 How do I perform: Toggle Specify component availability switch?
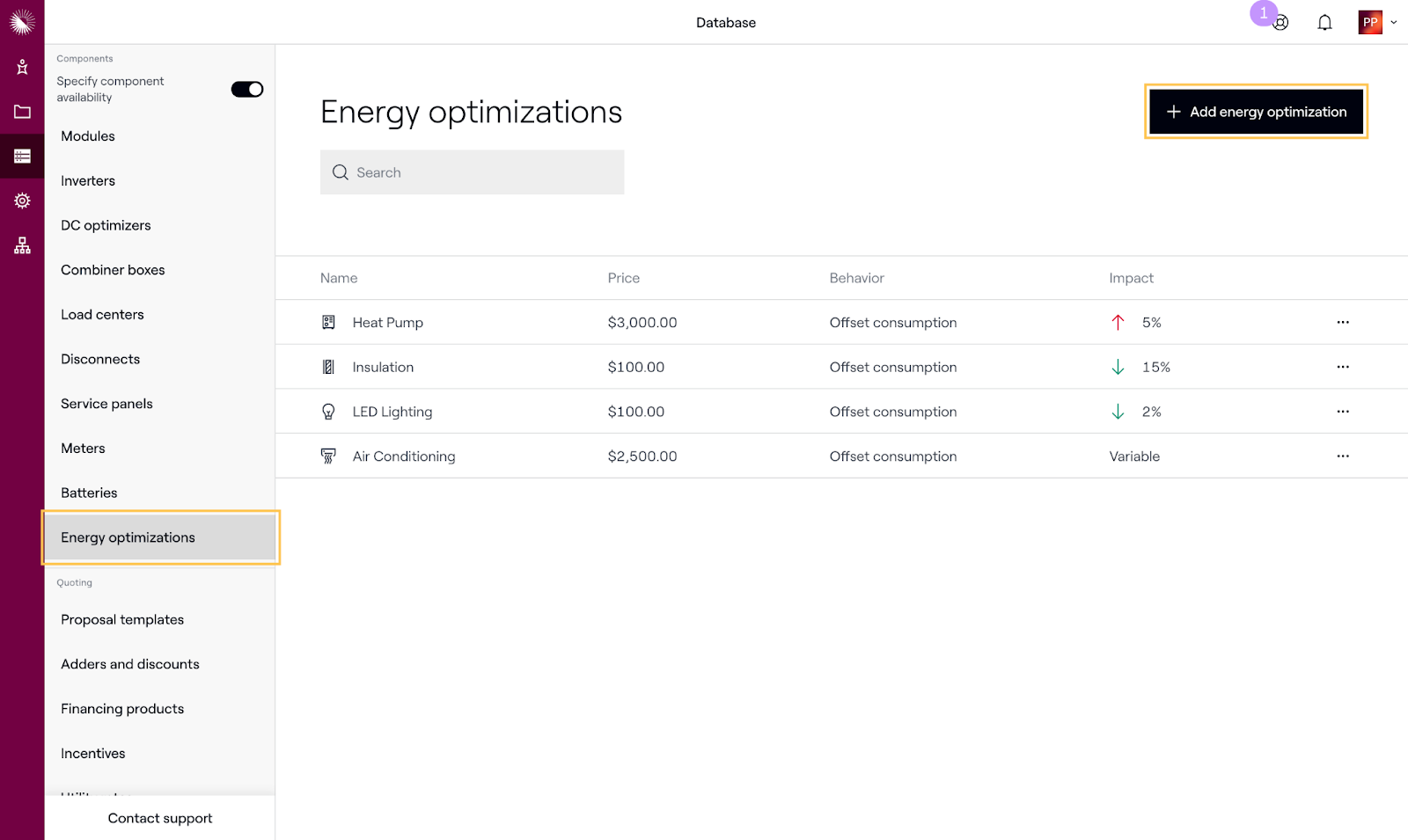tap(247, 89)
